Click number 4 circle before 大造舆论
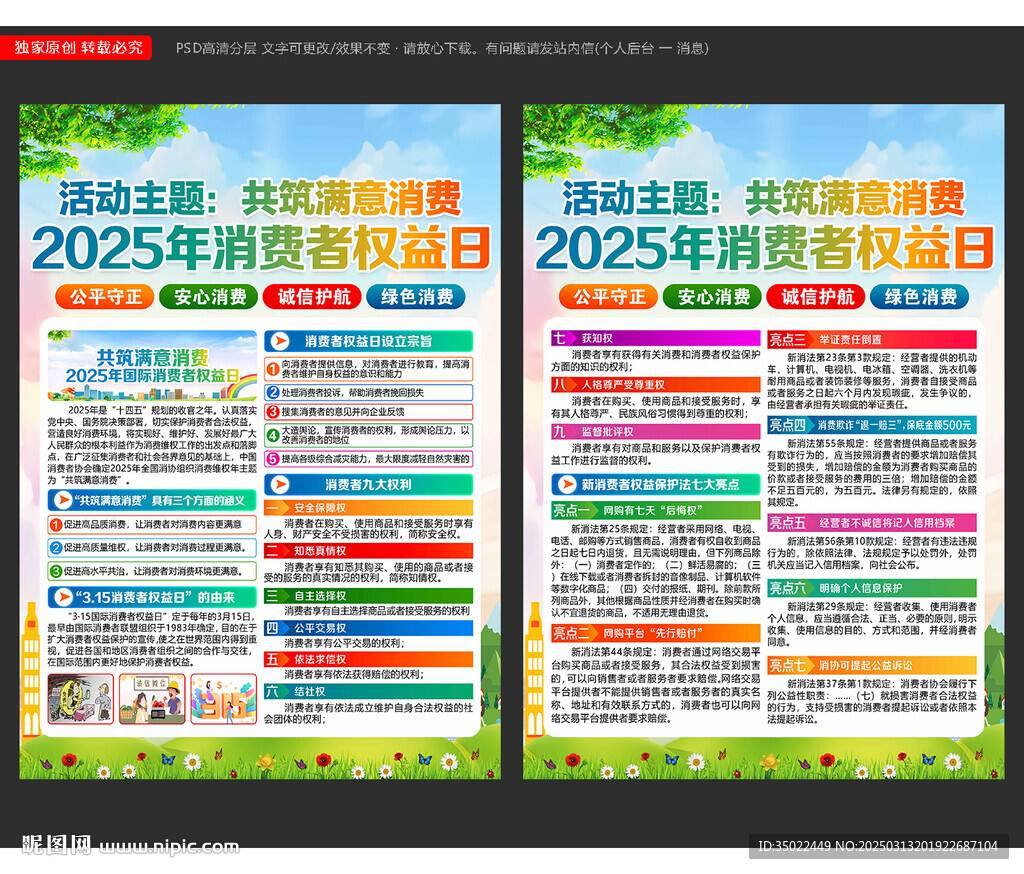 click(273, 435)
